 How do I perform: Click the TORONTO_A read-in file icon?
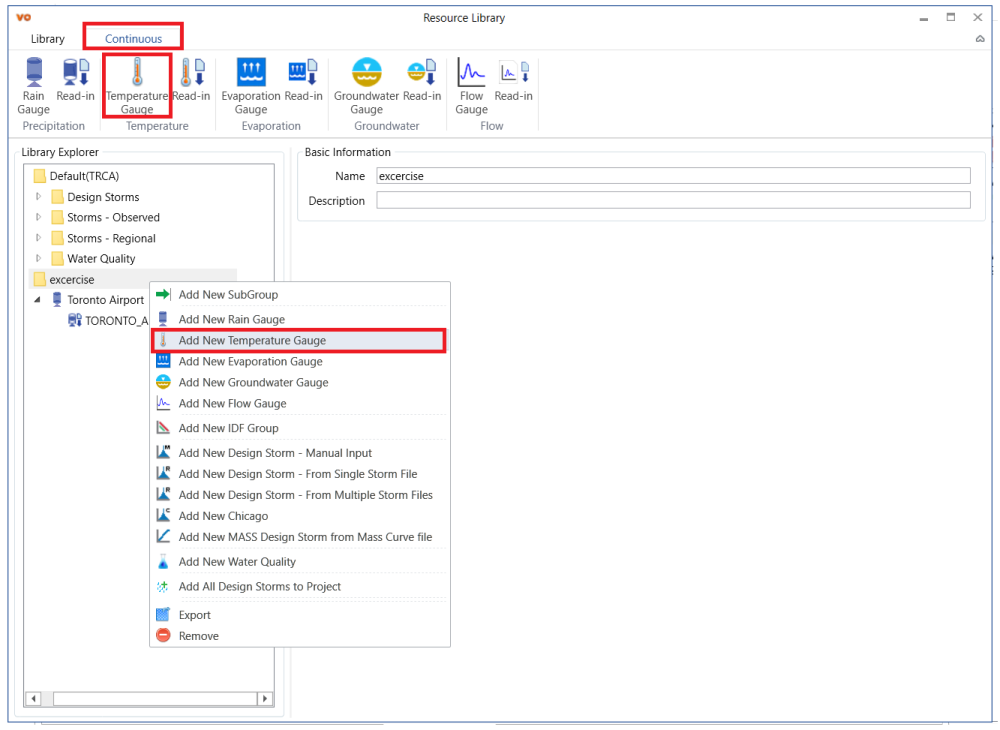pos(75,320)
